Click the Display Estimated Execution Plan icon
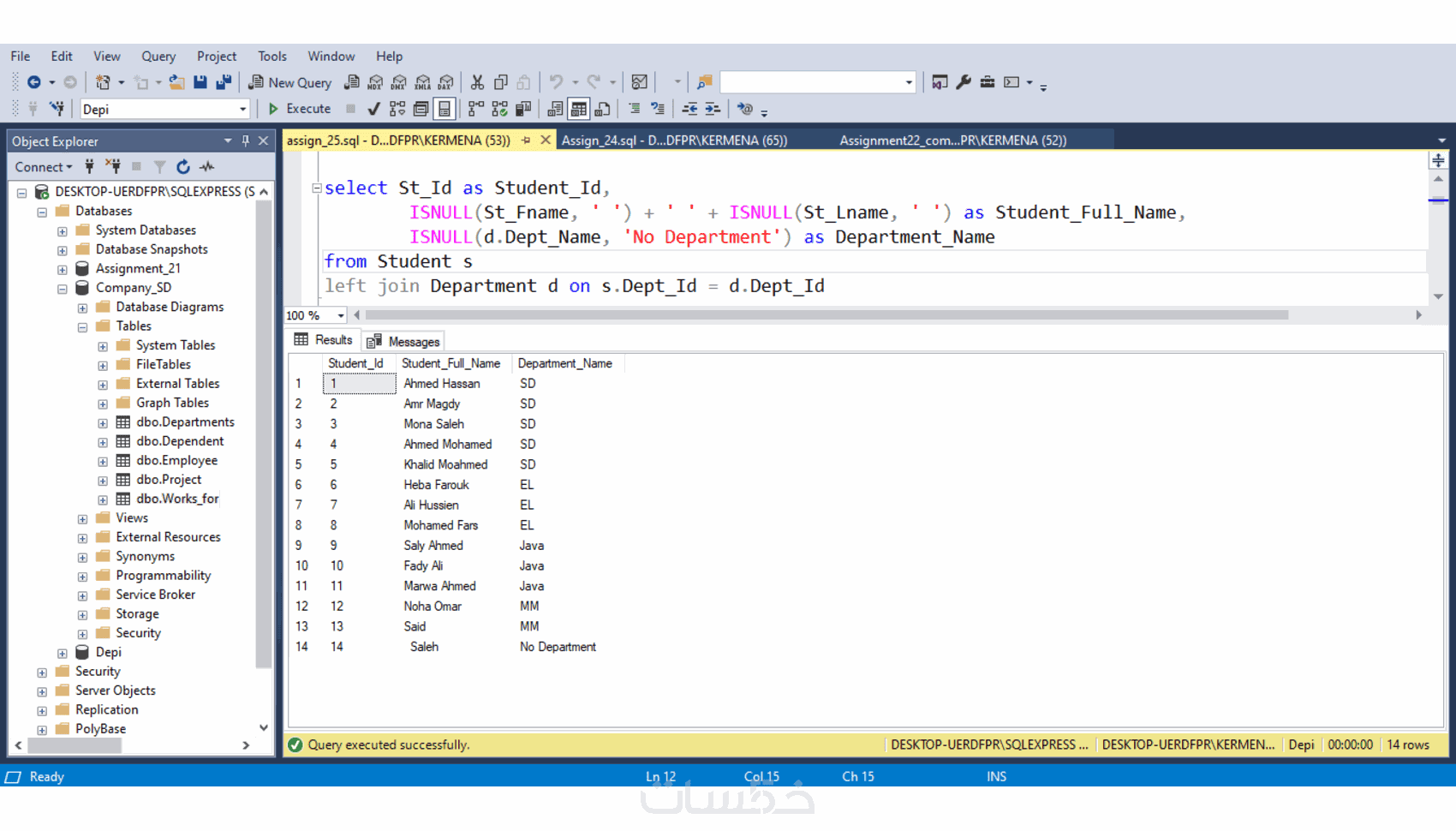1456x831 pixels. 397,109
